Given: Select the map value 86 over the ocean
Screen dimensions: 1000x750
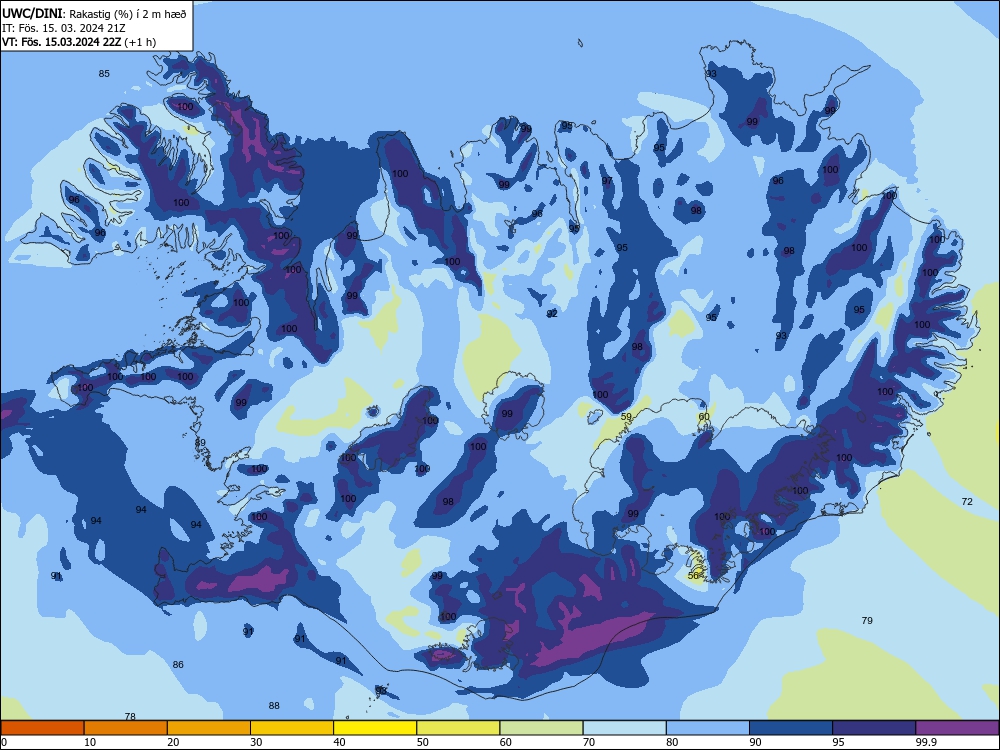Looking at the screenshot, I should pos(178,664).
